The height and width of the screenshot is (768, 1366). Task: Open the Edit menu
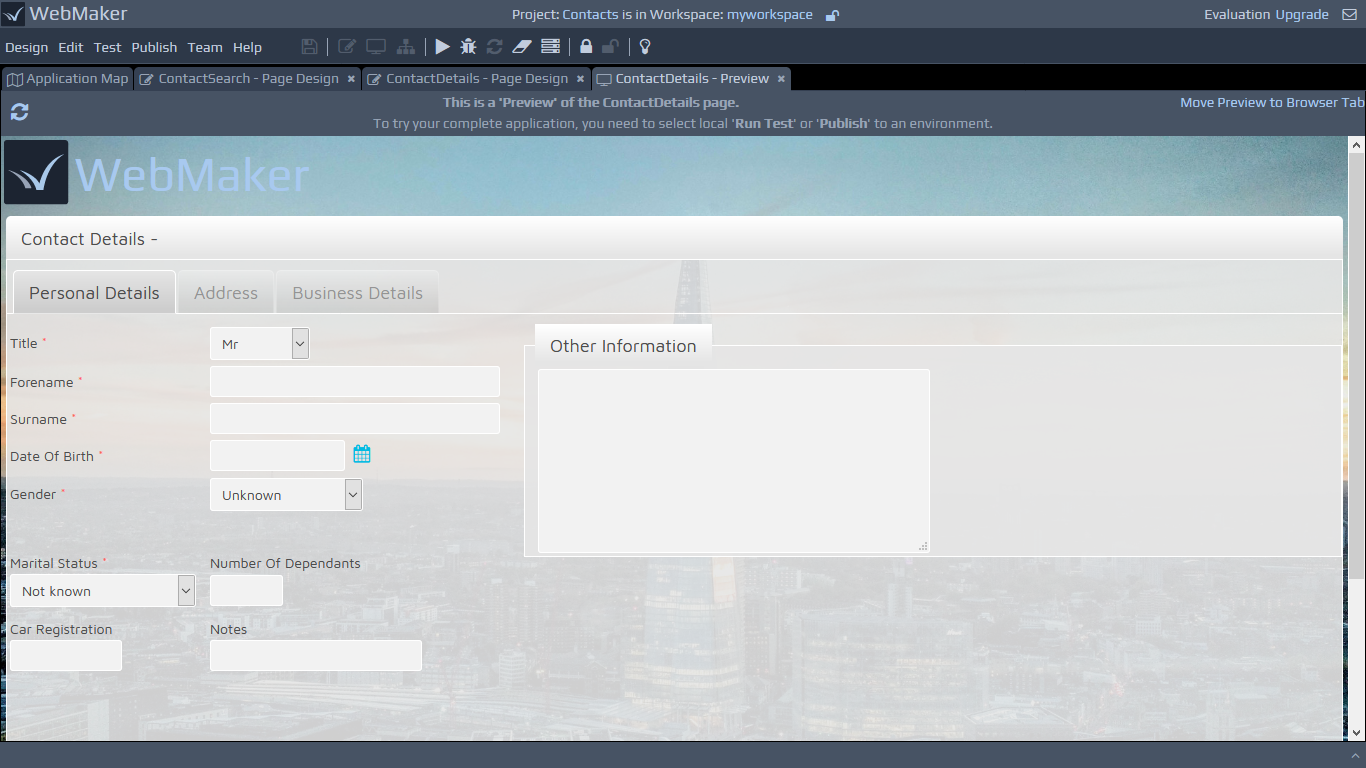tap(71, 47)
